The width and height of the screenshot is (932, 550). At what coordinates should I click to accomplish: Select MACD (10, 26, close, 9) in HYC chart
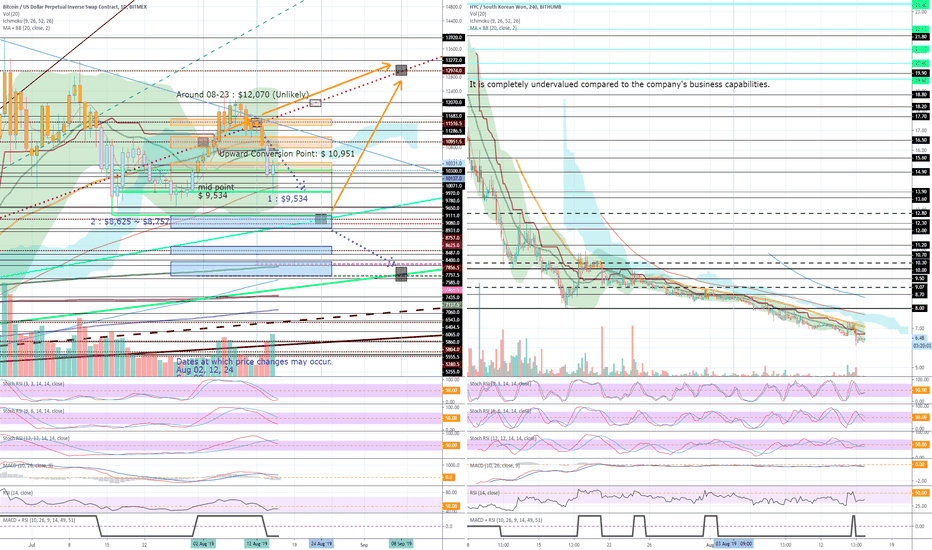(x=495, y=465)
